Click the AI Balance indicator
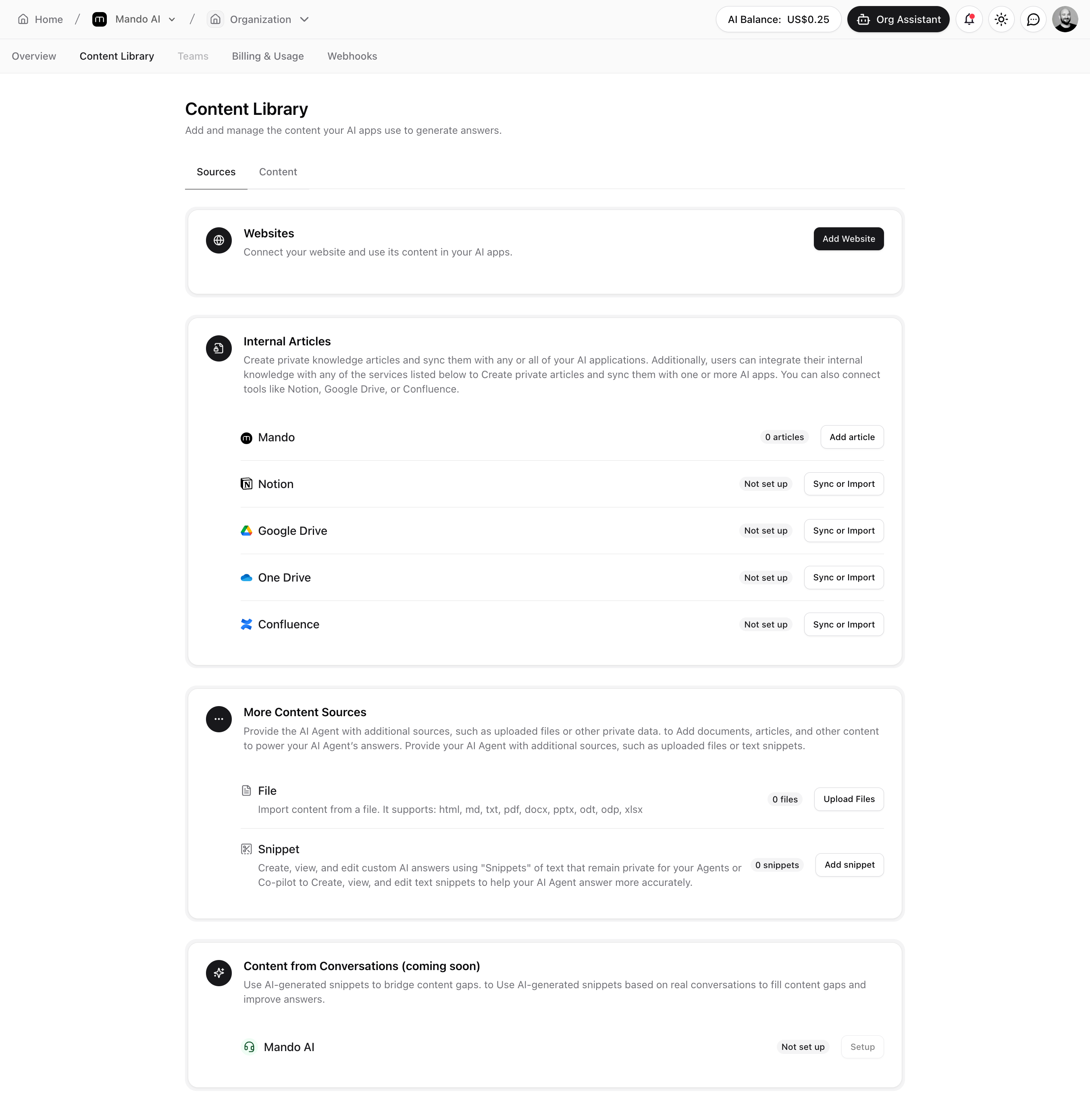Viewport: 1090px width, 1120px height. coord(778,19)
